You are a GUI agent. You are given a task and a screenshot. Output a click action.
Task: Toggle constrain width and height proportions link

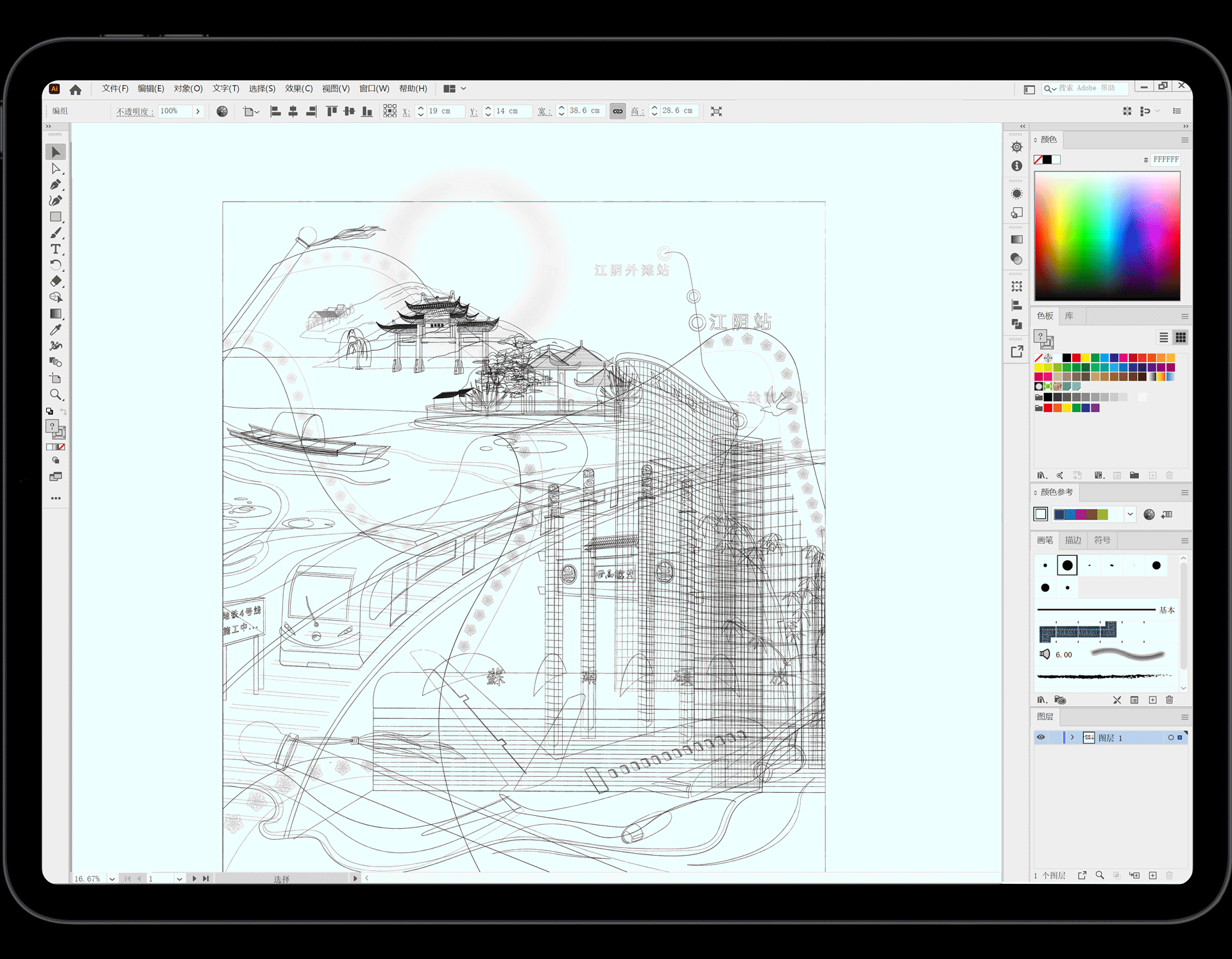617,111
